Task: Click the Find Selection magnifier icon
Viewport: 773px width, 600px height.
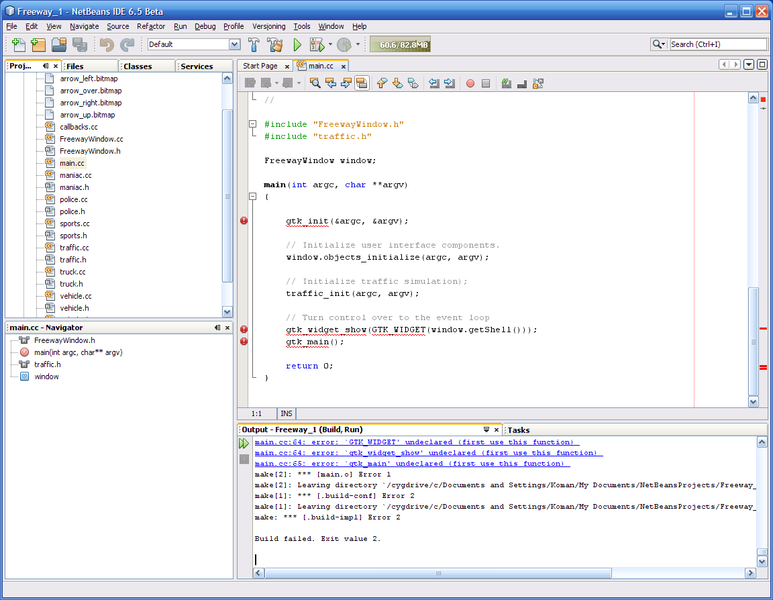Action: 315,83
